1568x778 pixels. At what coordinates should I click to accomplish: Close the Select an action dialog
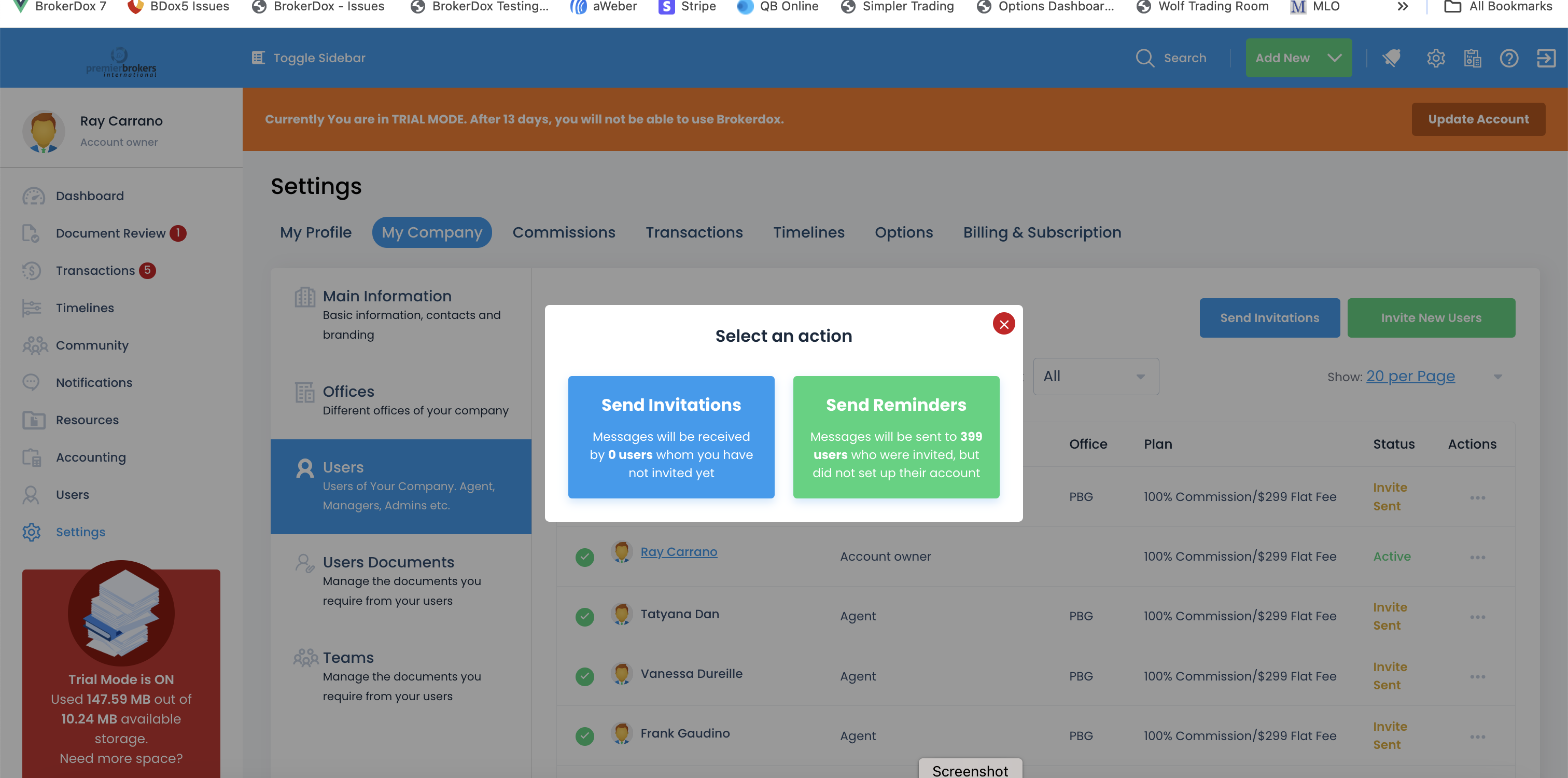click(1004, 324)
